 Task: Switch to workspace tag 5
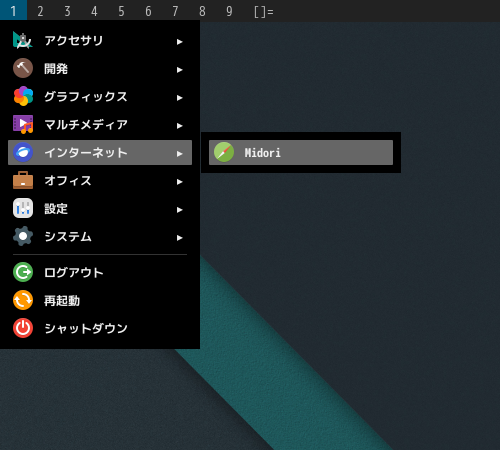point(121,11)
